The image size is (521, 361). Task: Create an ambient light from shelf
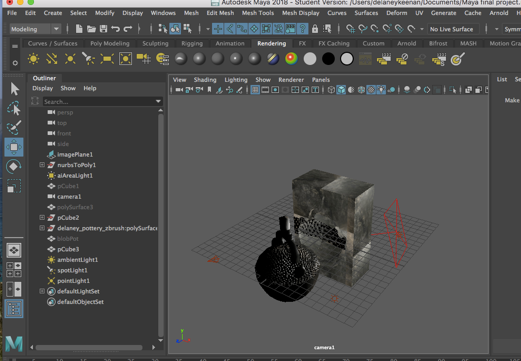[x=33, y=59]
